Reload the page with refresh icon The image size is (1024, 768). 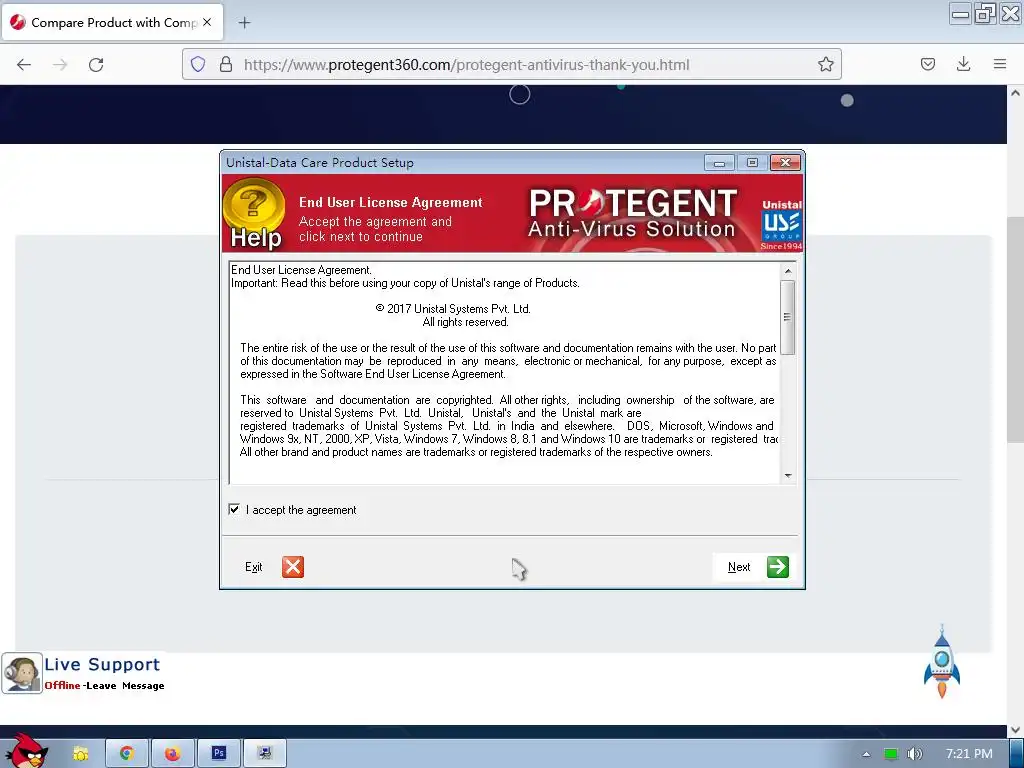tap(96, 65)
